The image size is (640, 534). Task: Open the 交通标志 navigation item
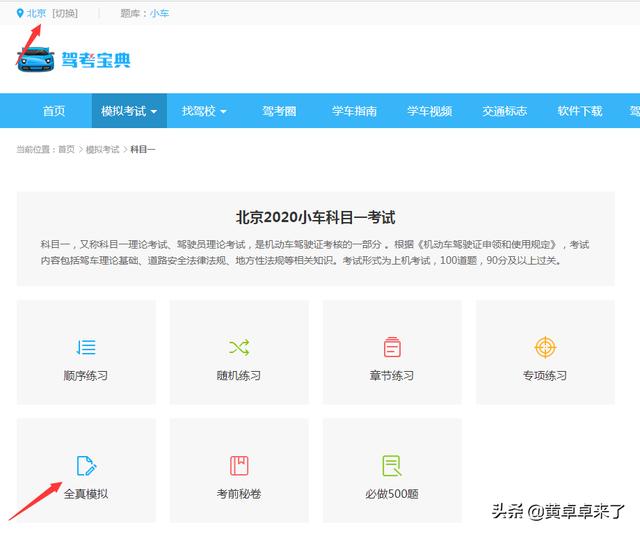[x=504, y=111]
